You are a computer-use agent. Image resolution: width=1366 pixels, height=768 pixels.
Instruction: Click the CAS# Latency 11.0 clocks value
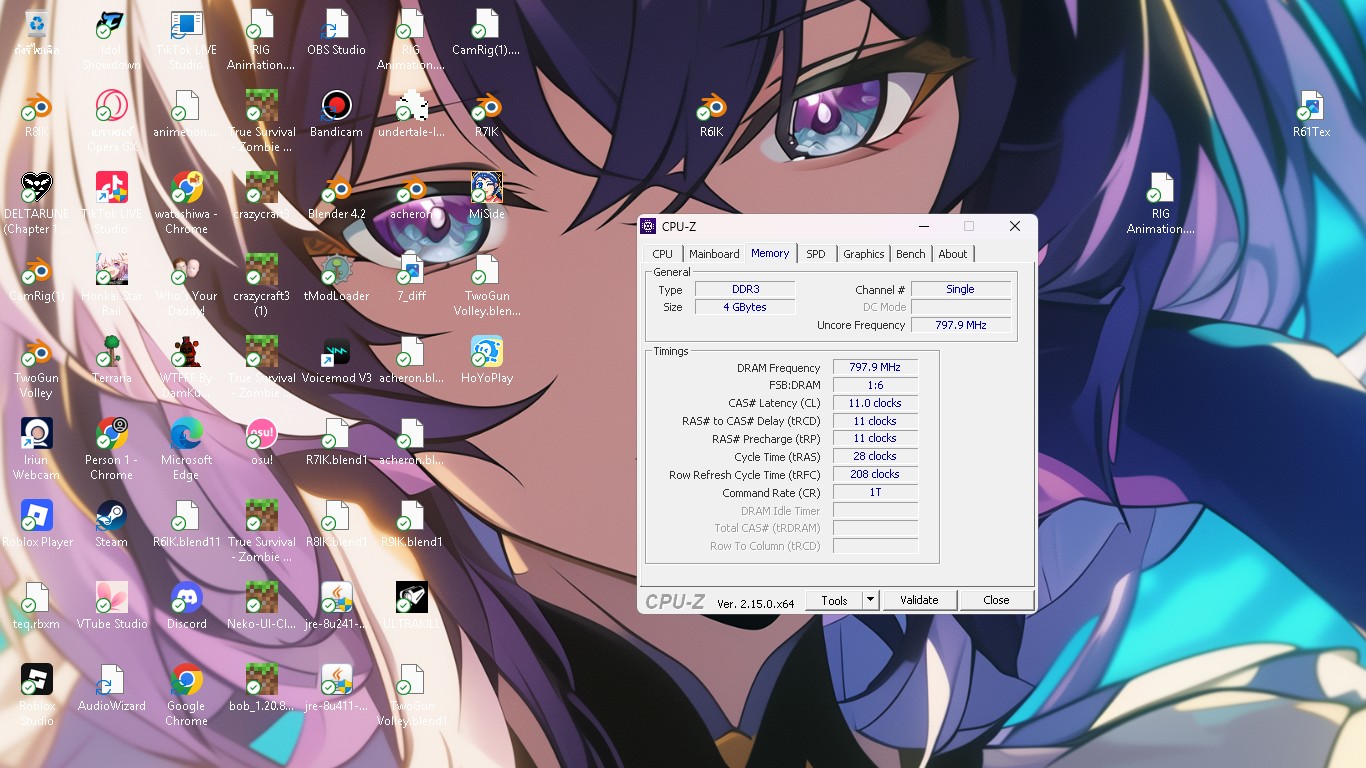click(x=875, y=403)
